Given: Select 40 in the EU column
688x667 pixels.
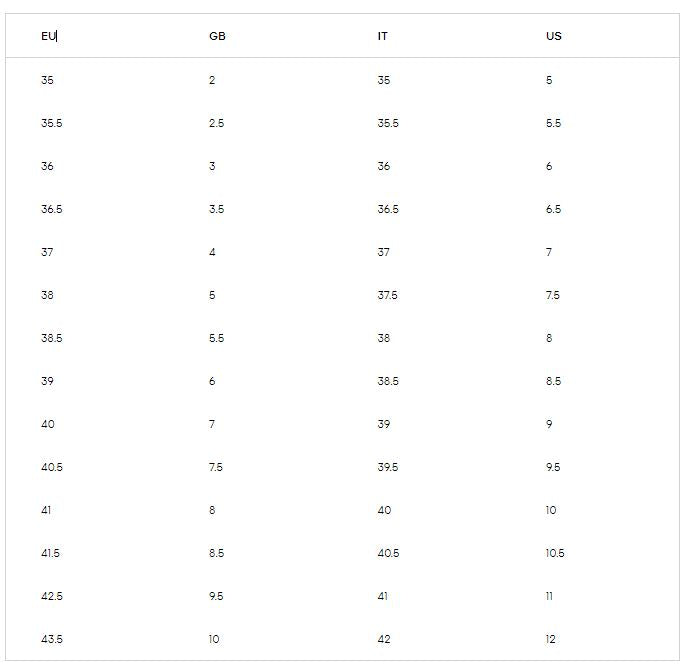Looking at the screenshot, I should 48,424.
